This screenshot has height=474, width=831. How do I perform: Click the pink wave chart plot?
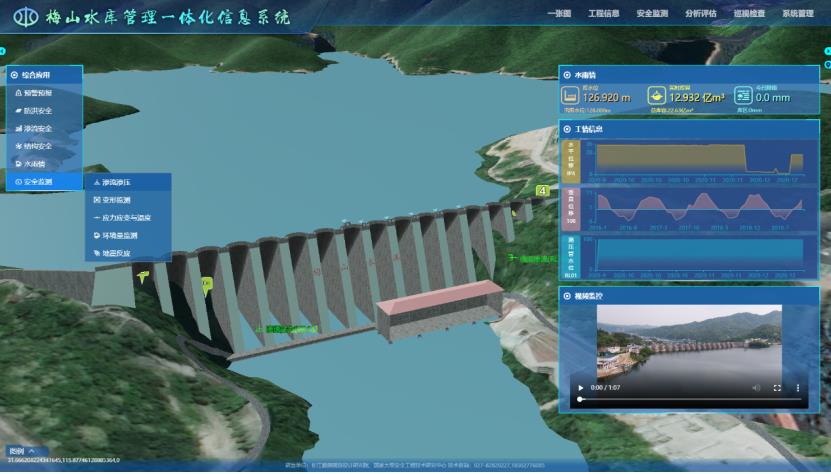tap(699, 208)
